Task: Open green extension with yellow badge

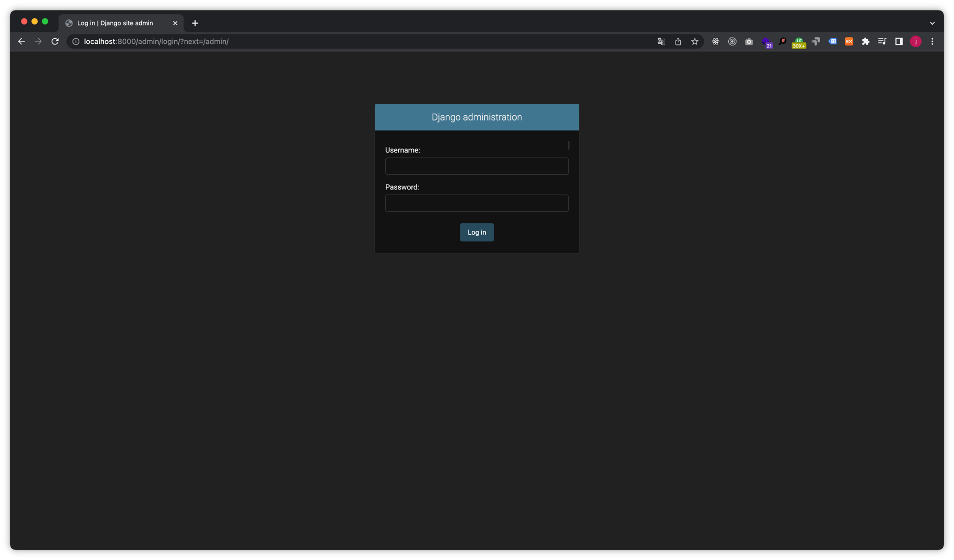Action: tap(799, 42)
